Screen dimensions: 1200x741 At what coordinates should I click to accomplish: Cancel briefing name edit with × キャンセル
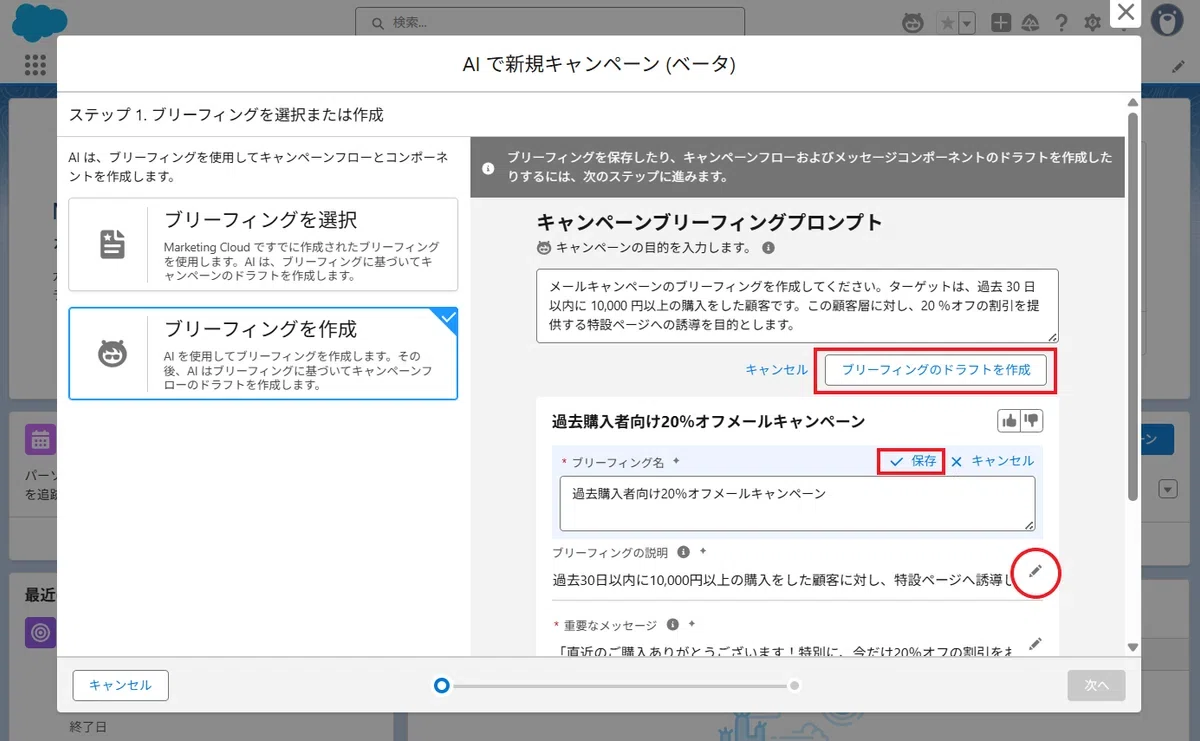pos(992,461)
